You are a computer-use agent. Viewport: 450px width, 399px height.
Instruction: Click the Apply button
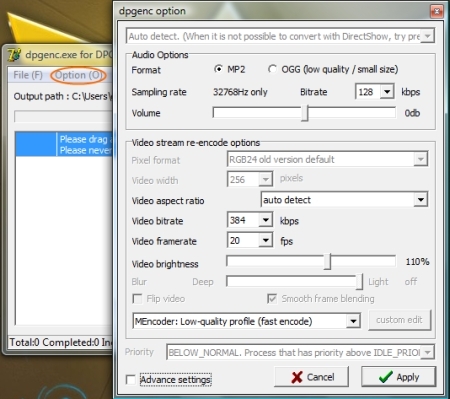coord(399,377)
